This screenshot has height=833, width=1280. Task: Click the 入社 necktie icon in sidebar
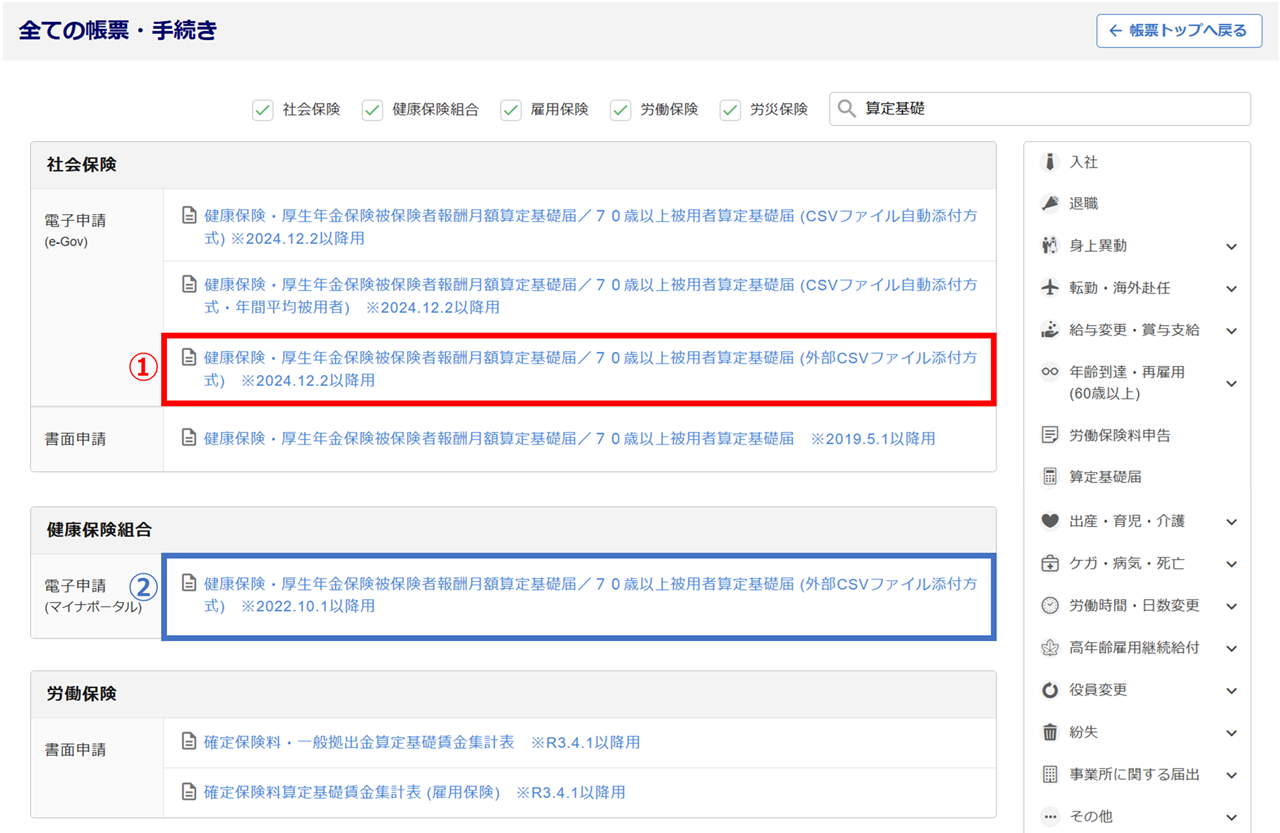(x=1050, y=162)
